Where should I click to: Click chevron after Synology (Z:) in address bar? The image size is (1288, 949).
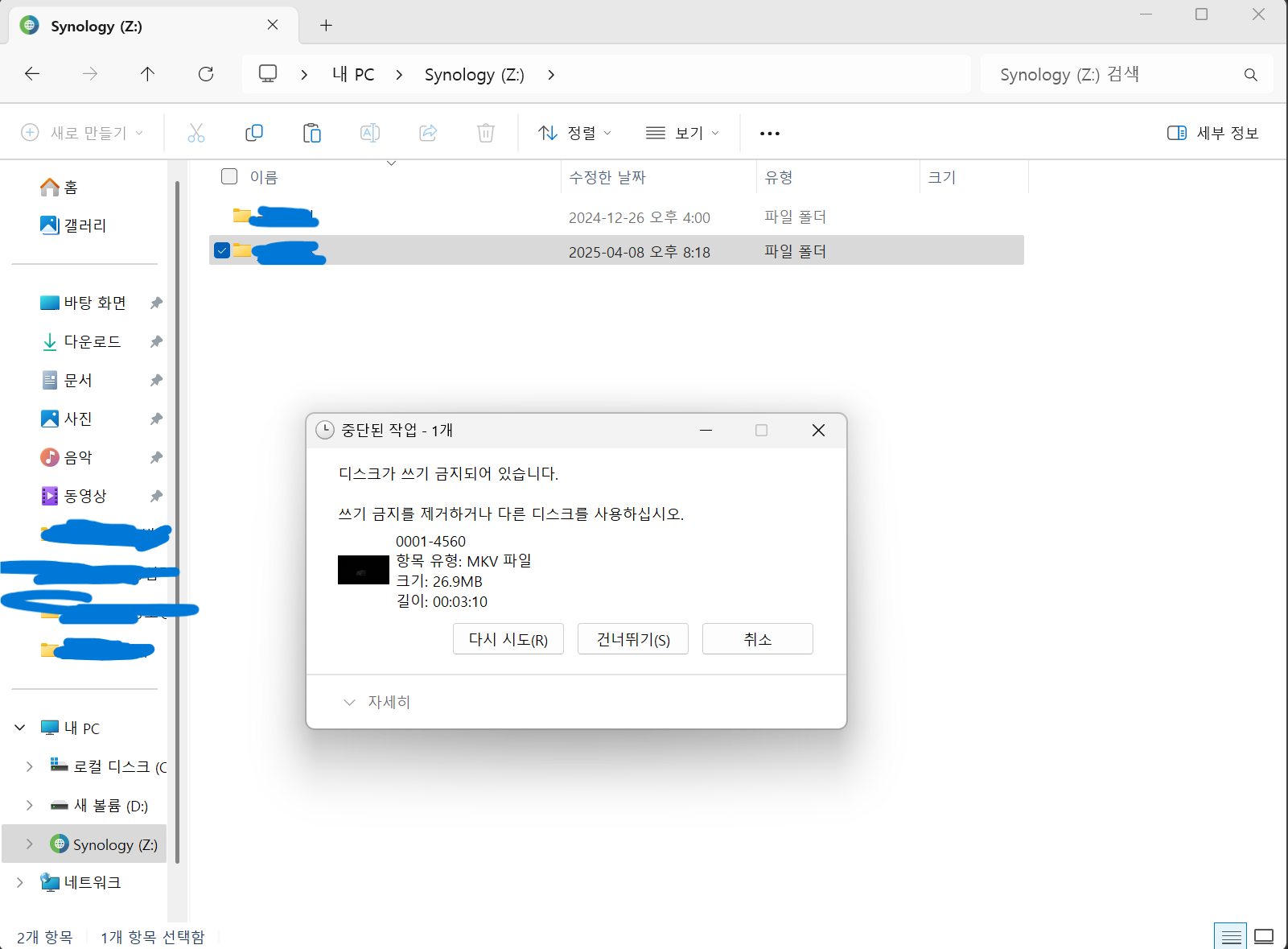tap(551, 75)
